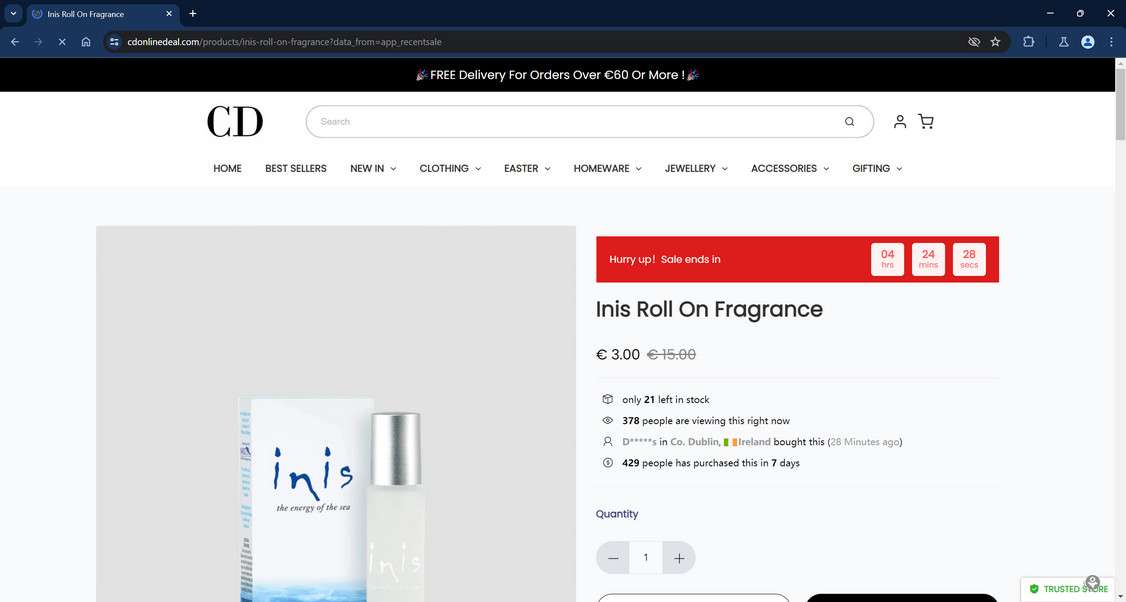Click the Inis Roll On Fragrance title
1126x602 pixels.
(x=709, y=310)
